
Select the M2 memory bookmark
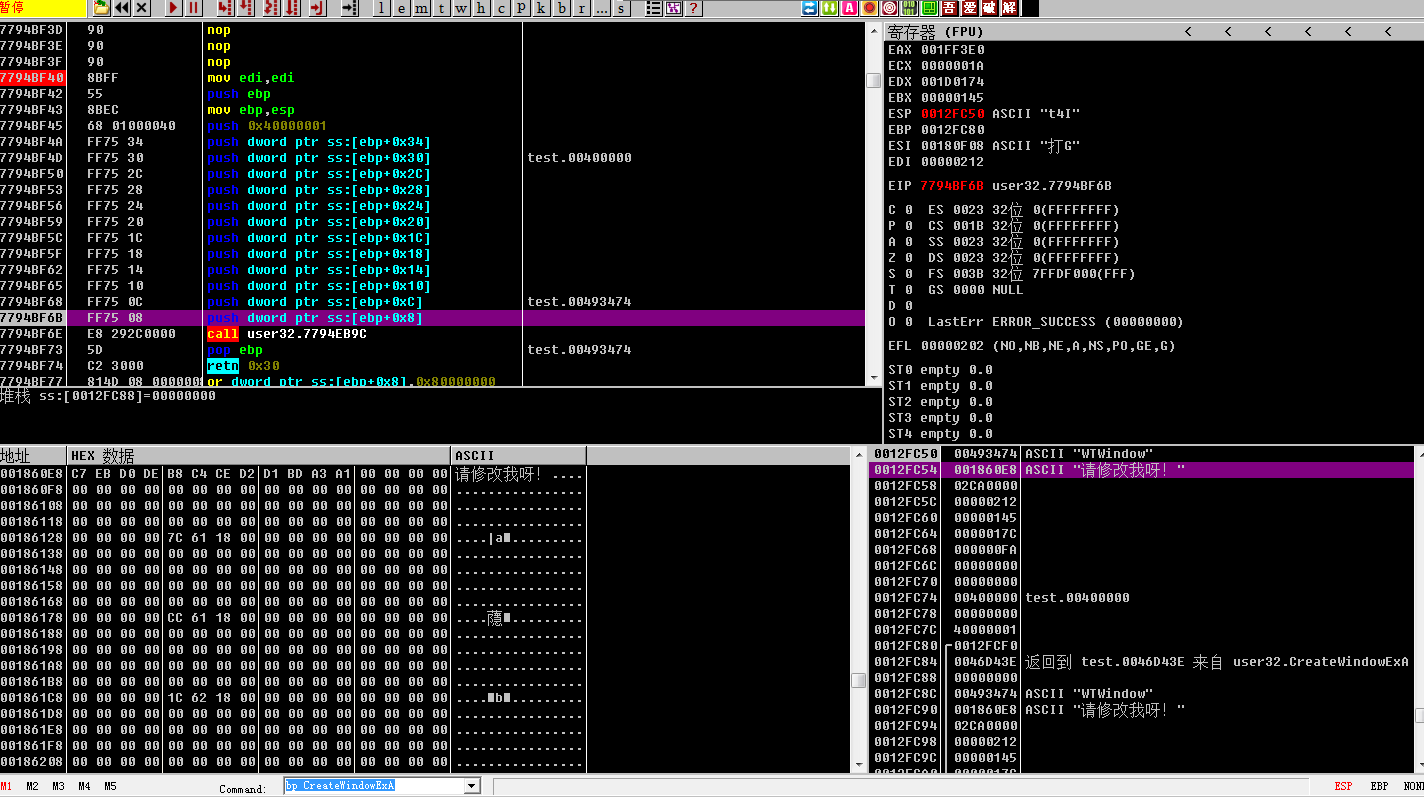33,786
